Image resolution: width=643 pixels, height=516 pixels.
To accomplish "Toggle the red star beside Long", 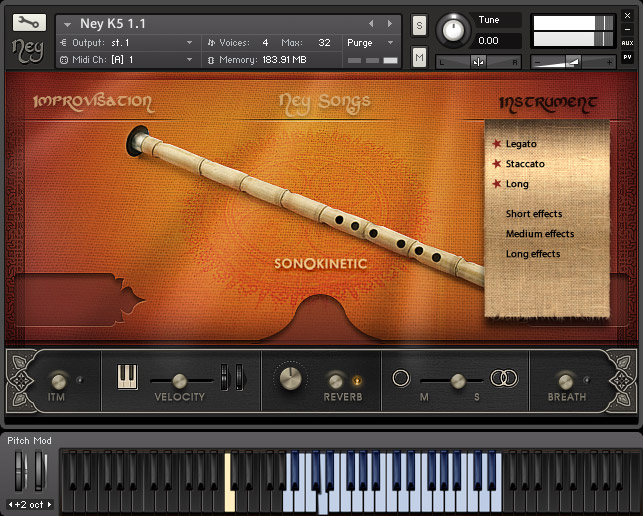I will click(x=497, y=183).
